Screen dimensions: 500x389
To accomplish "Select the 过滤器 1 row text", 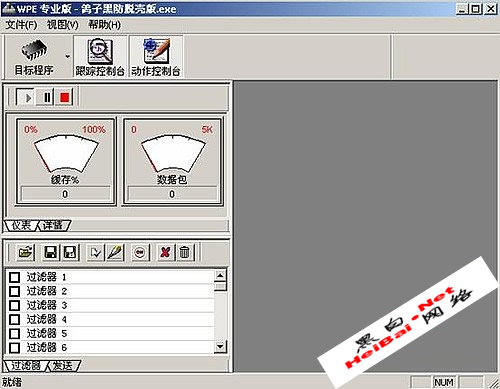I will coord(46,277).
